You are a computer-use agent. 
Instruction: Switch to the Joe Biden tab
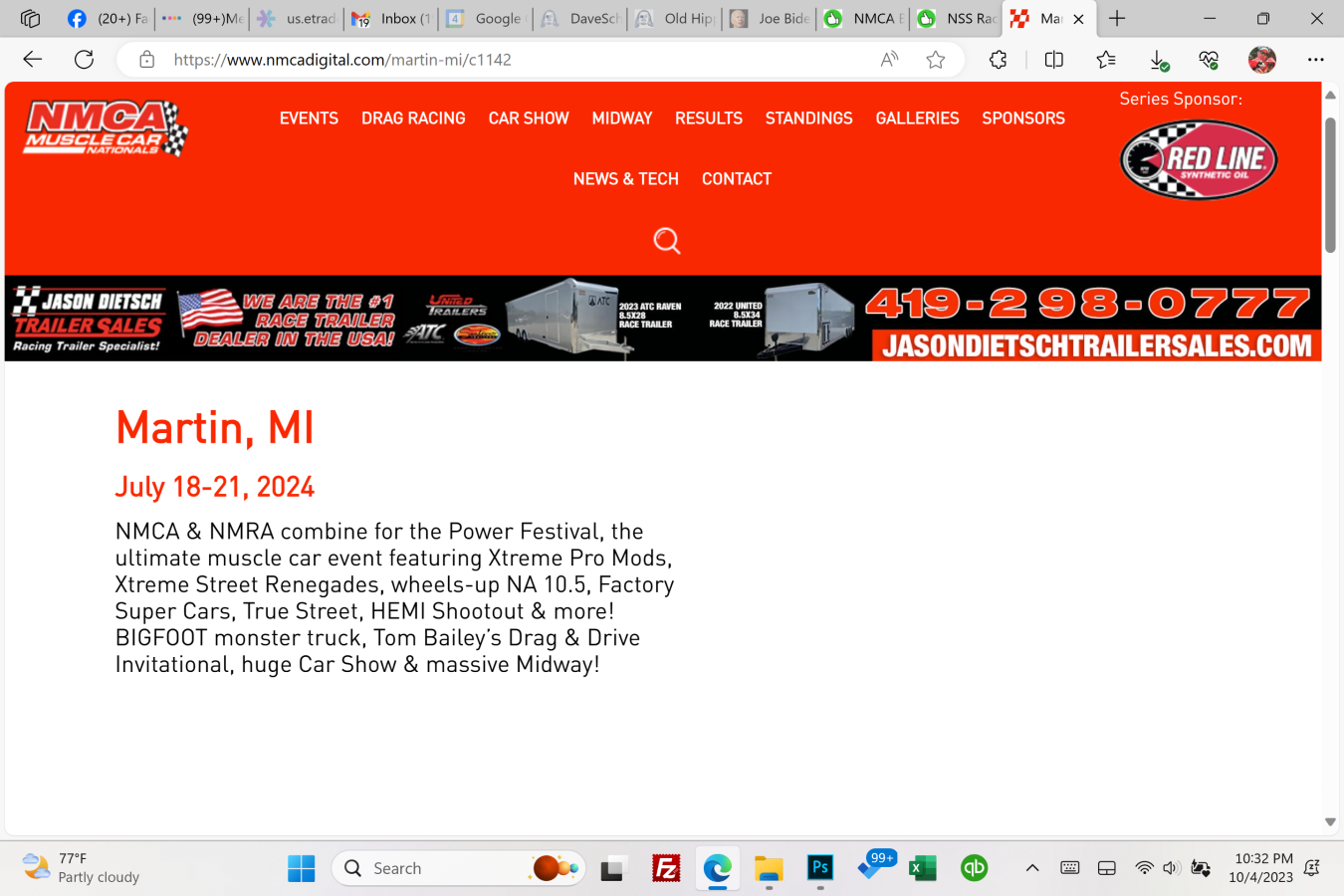coord(770,18)
